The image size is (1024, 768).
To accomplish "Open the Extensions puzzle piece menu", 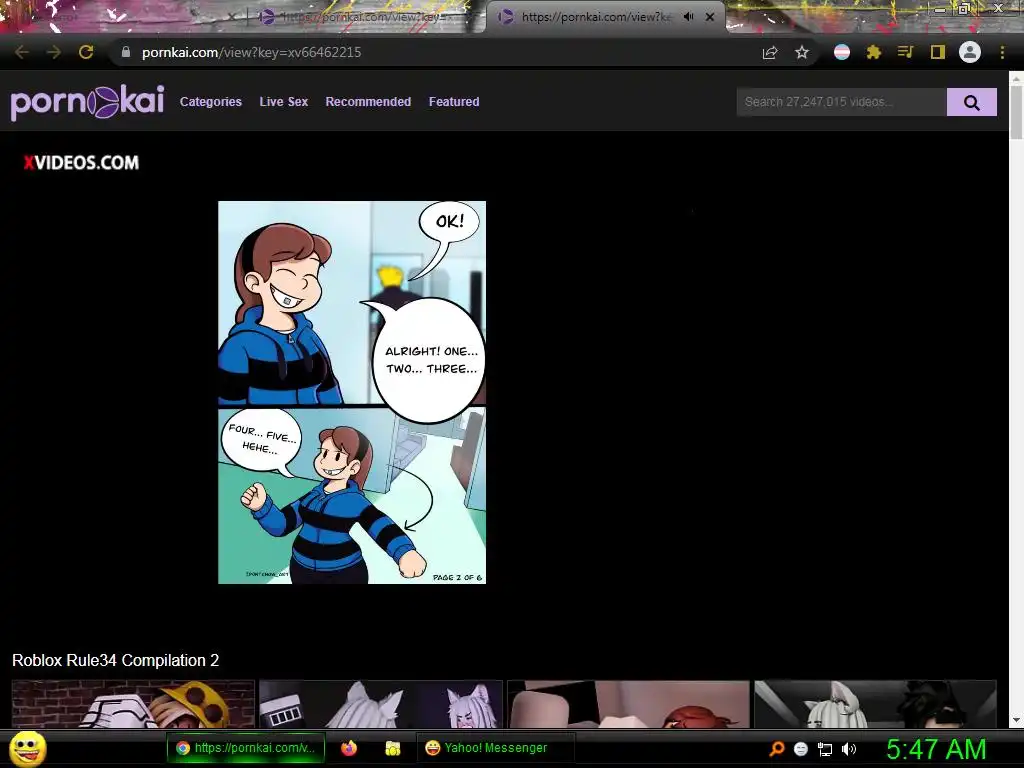I will coord(874,52).
